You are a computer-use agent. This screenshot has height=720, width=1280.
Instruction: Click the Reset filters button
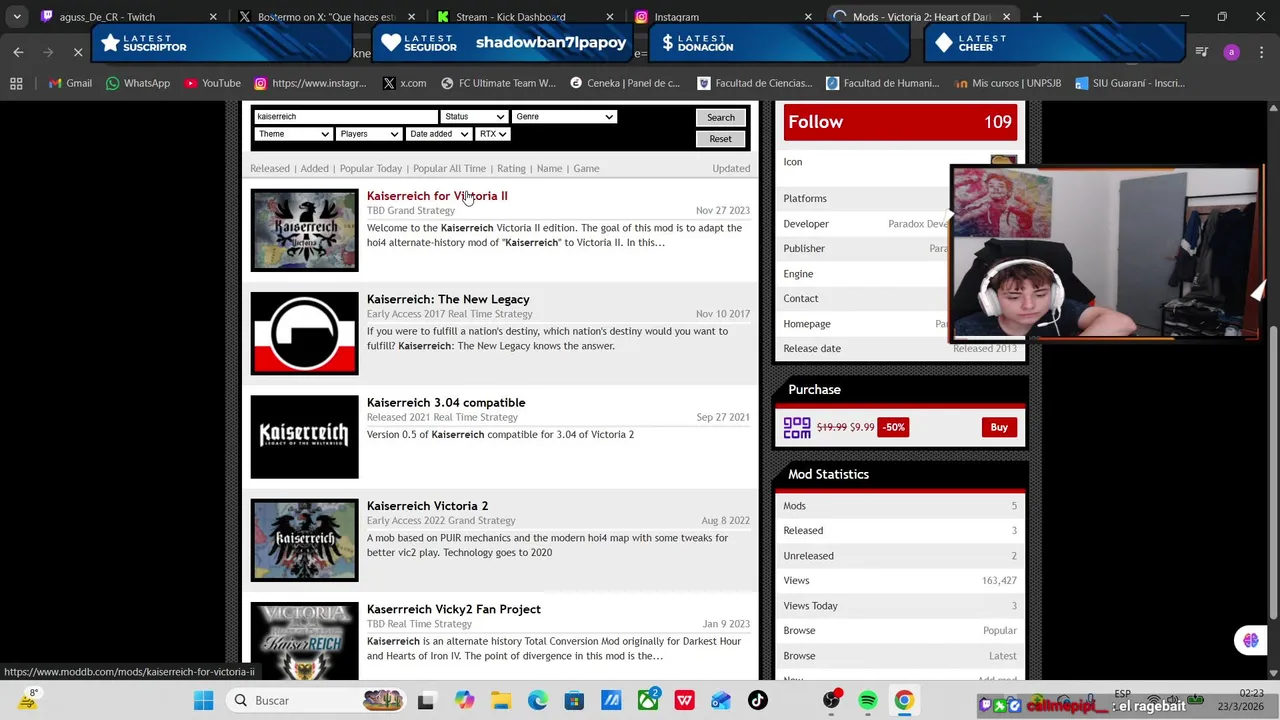pos(721,139)
